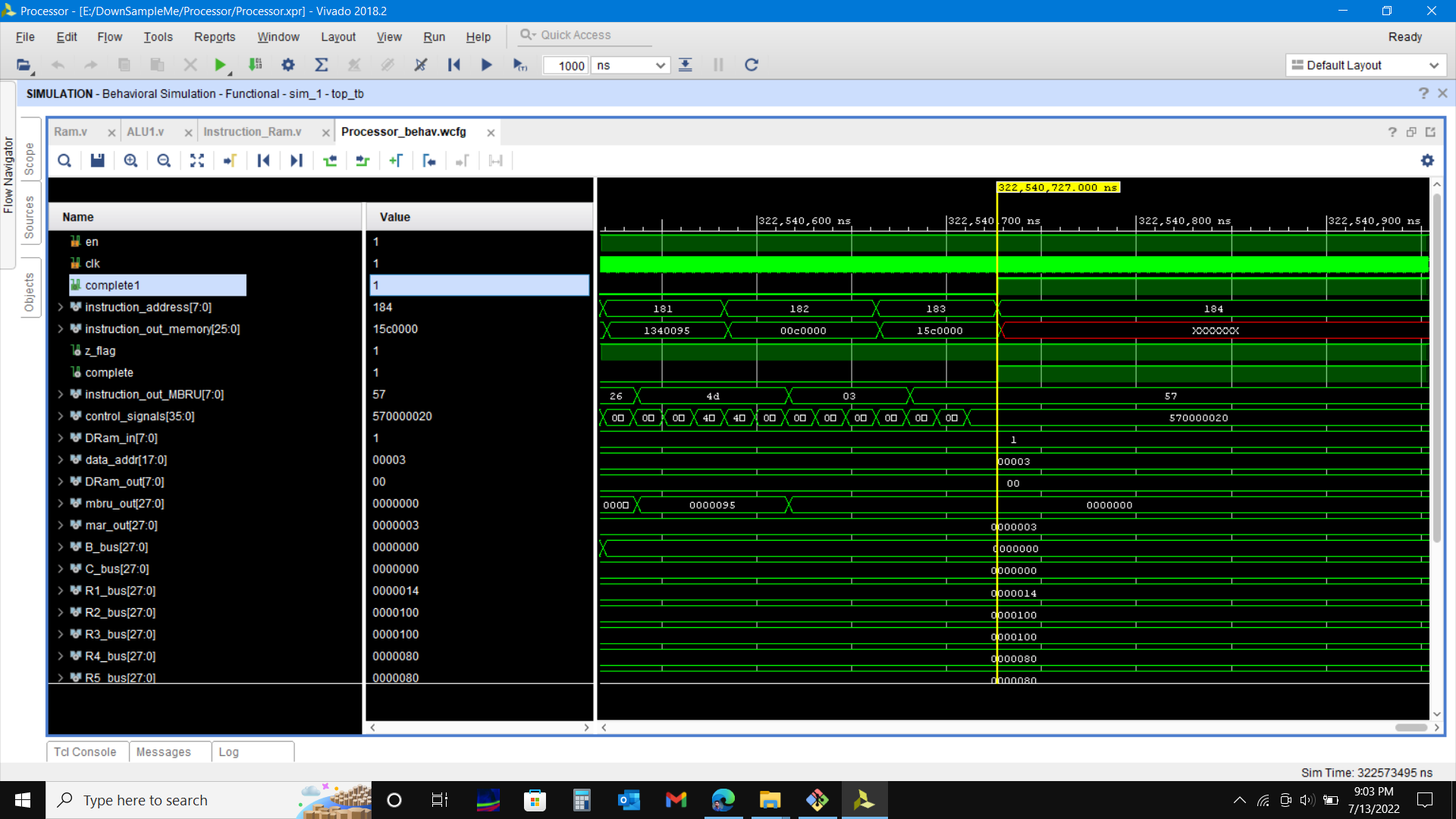Switch to the ALU1.v tab
The image size is (1456, 819).
pyautogui.click(x=145, y=132)
